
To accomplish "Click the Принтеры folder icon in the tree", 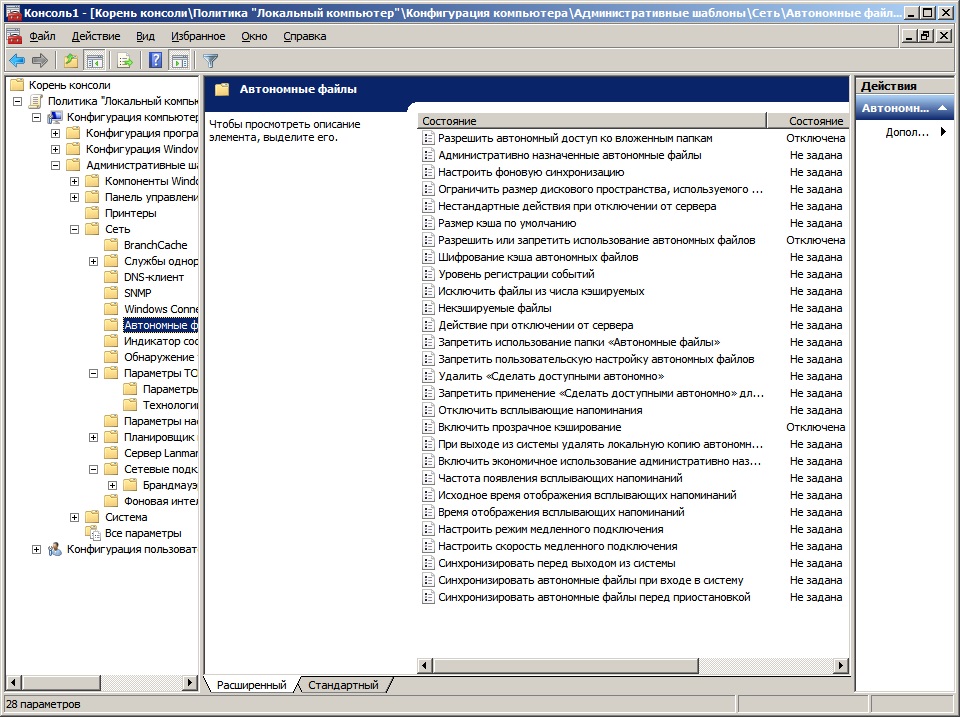I will 92,213.
